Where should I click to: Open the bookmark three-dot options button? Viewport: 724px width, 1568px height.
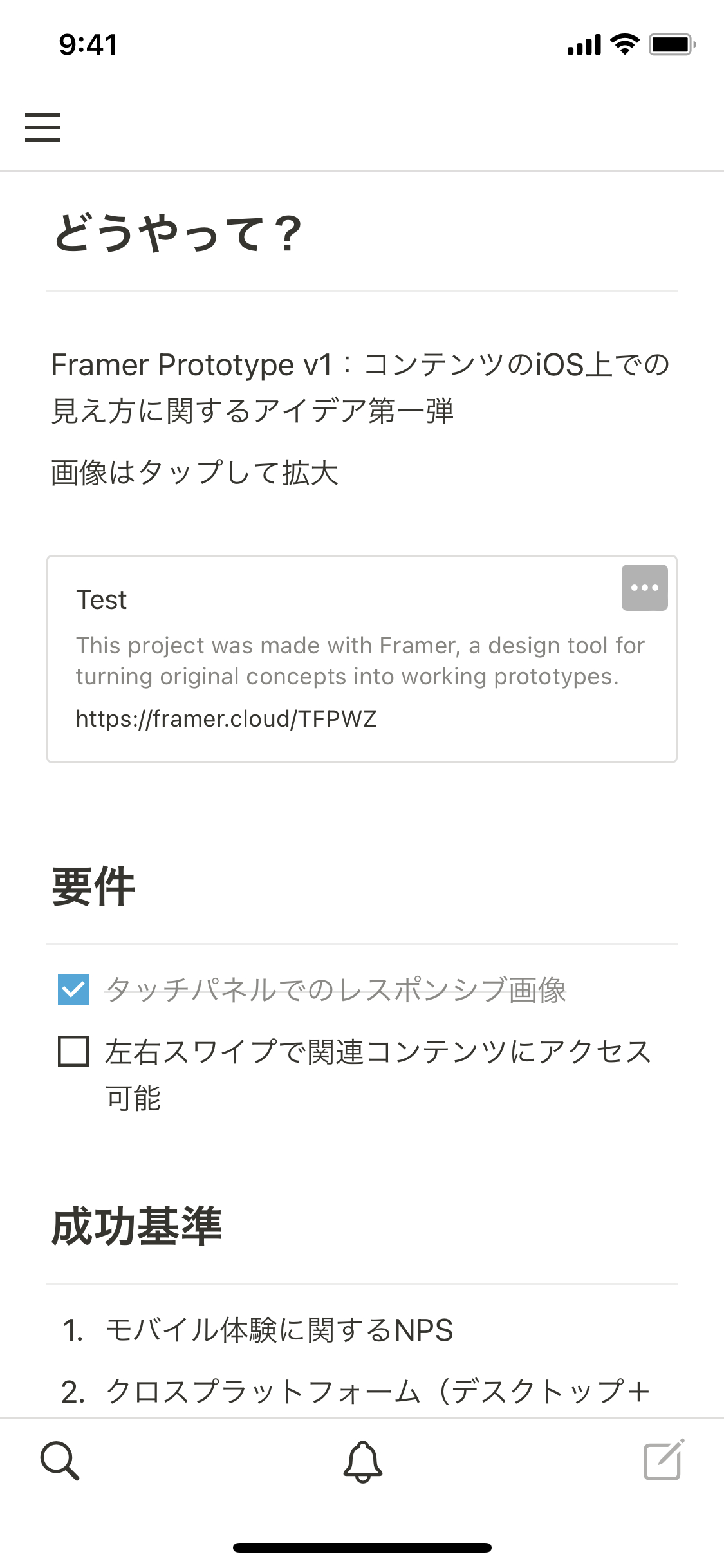(644, 588)
